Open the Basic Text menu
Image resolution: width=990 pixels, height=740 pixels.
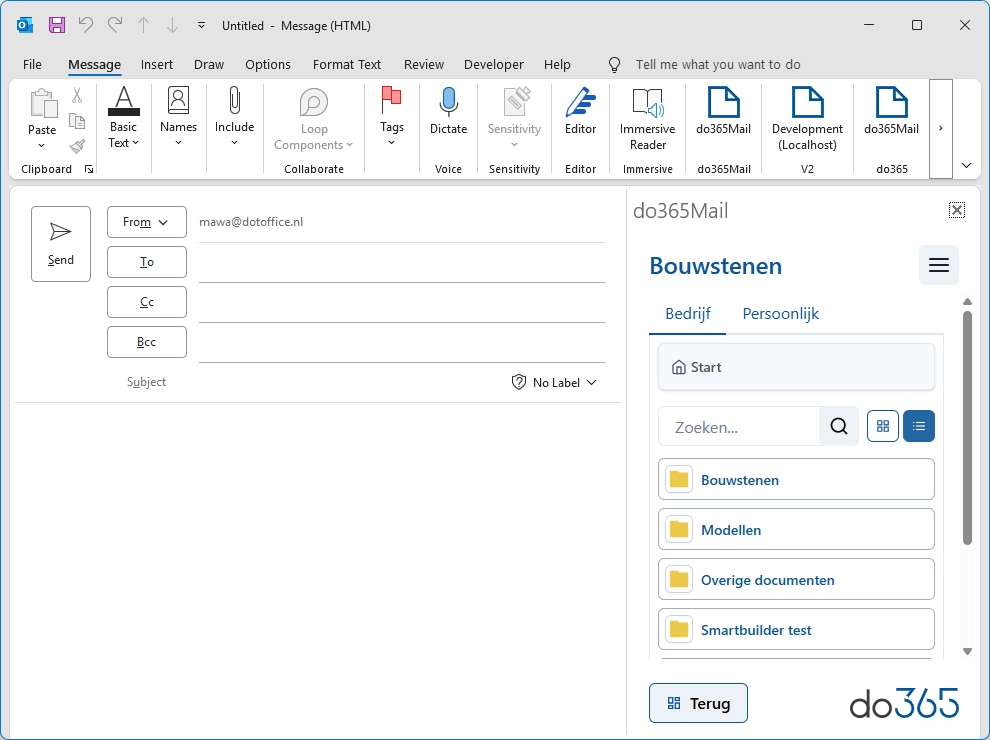(x=123, y=118)
